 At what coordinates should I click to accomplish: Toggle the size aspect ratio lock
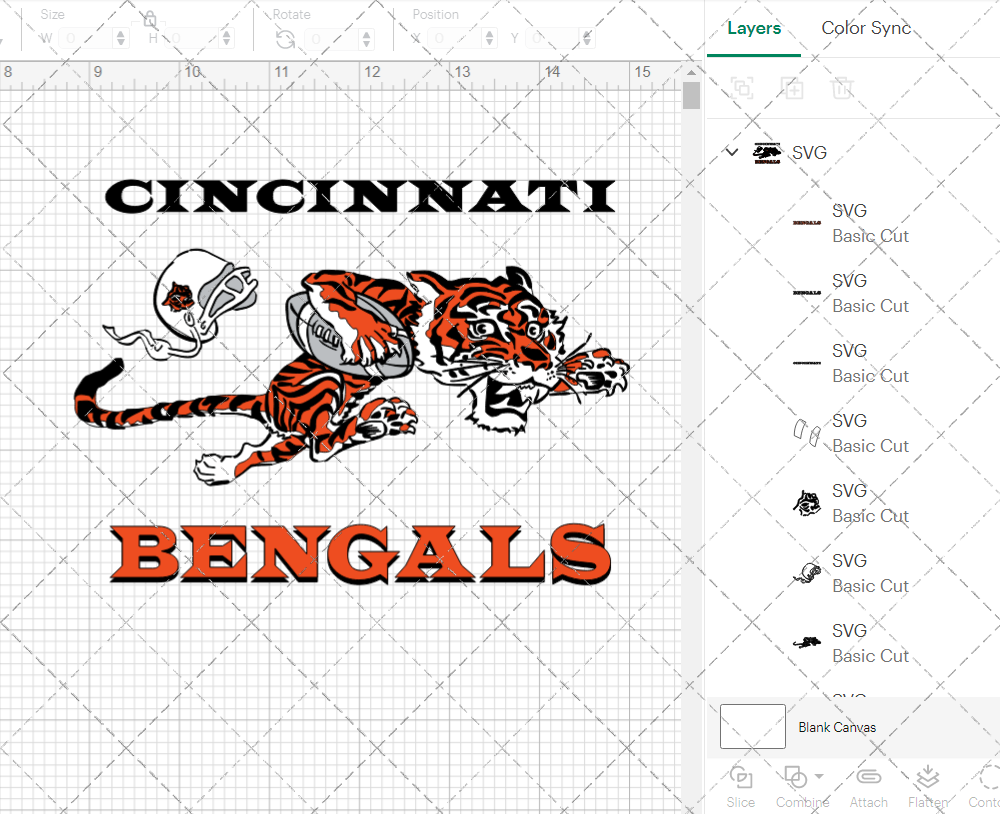coord(149,20)
